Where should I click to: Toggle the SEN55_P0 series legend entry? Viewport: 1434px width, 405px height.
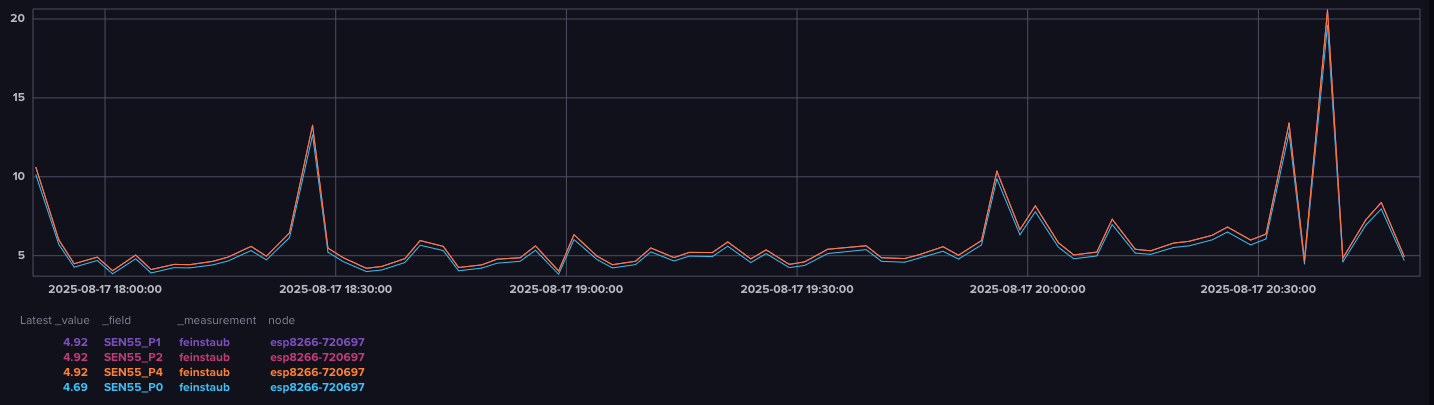pyautogui.click(x=132, y=387)
